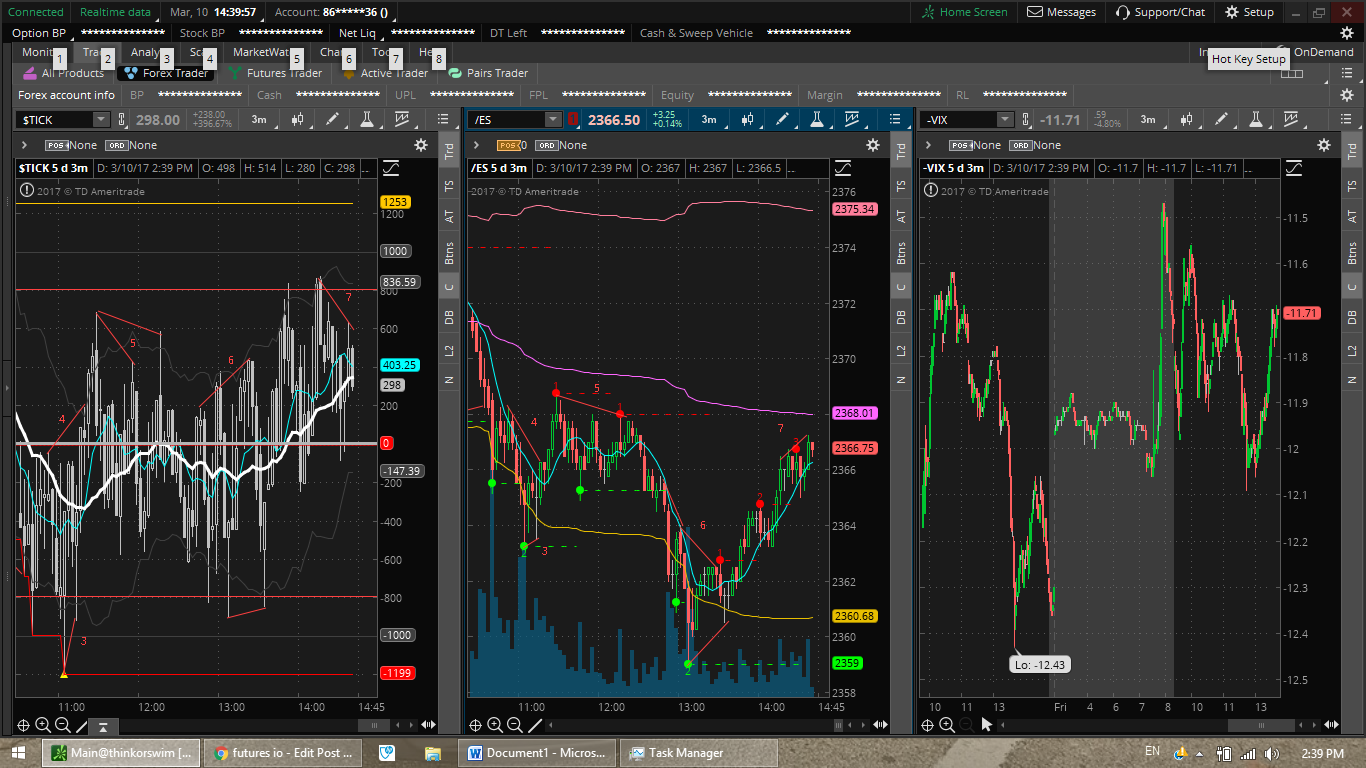The width and height of the screenshot is (1366, 768).
Task: Select the Pairs Trader sub-tab
Action: (488, 73)
